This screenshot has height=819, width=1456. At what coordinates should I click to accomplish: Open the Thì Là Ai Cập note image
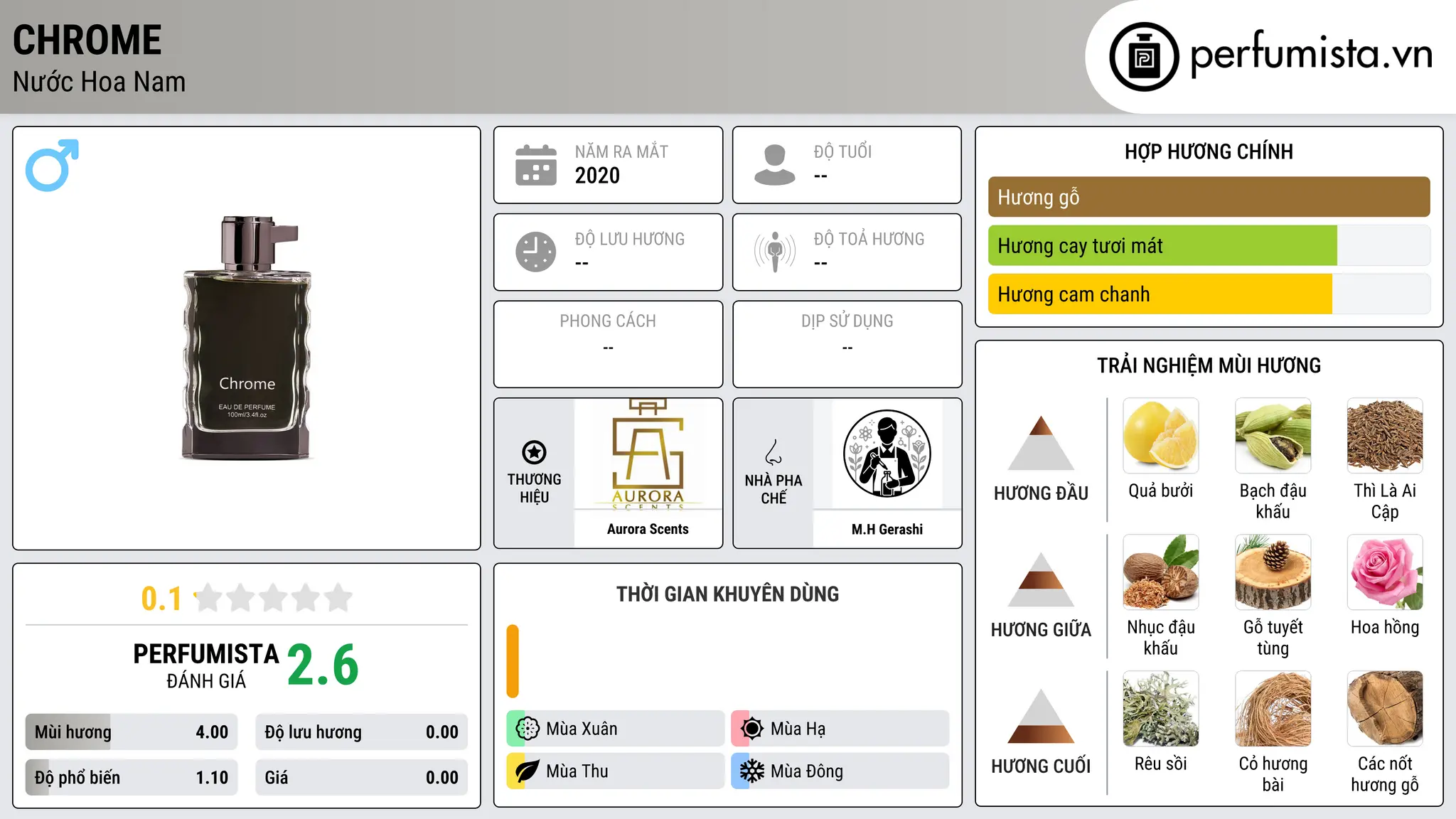(1385, 436)
